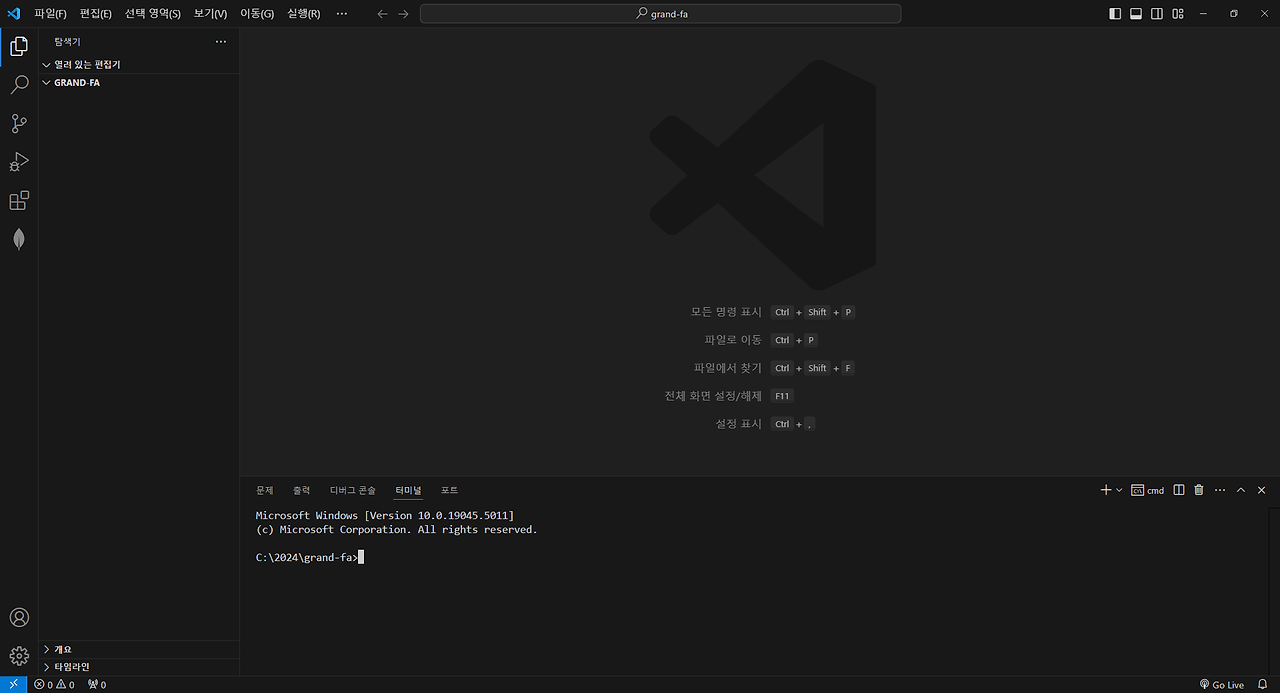
Task: Open notifications bell in status bar
Action: pos(1262,685)
